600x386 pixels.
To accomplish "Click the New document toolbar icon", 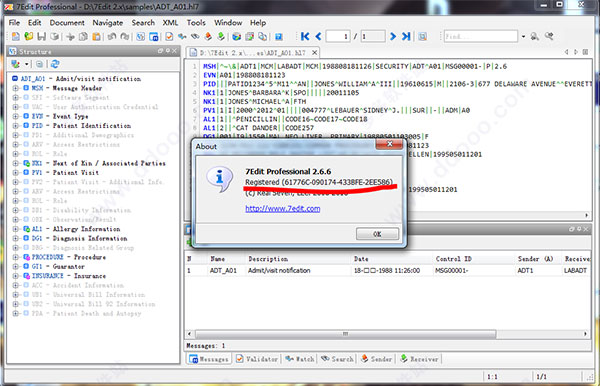I will point(16,36).
